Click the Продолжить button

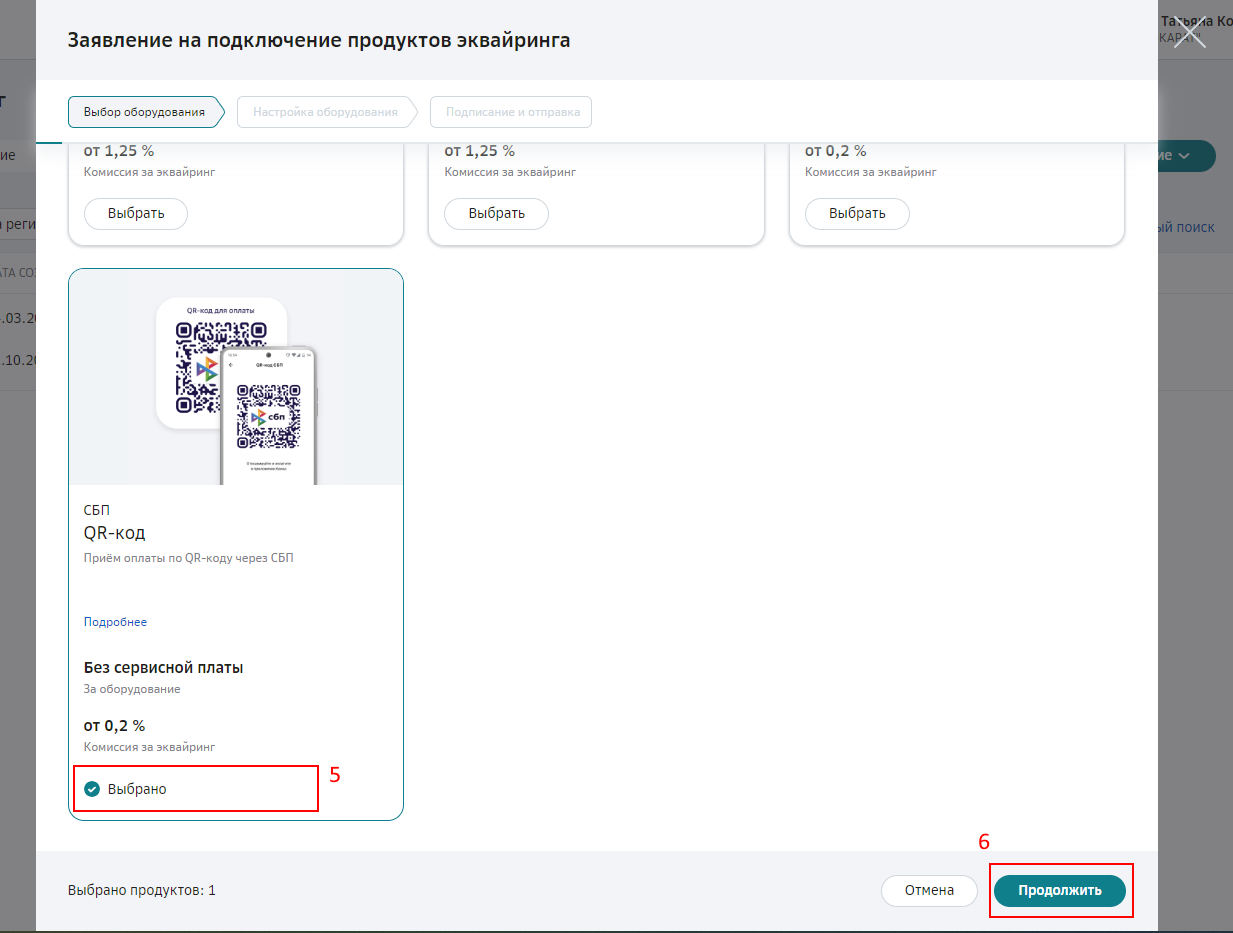(1060, 890)
